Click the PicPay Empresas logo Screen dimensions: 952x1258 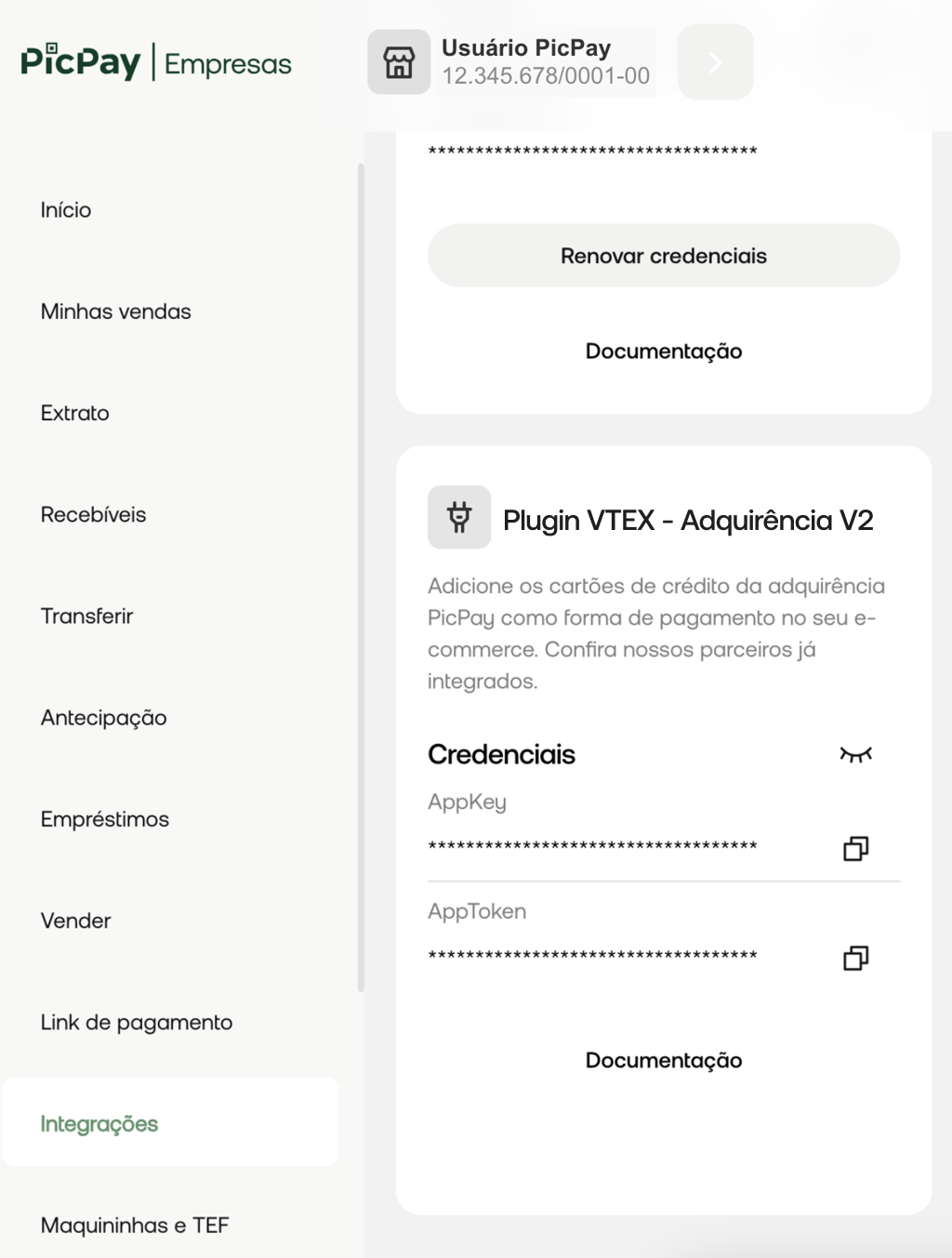[156, 62]
